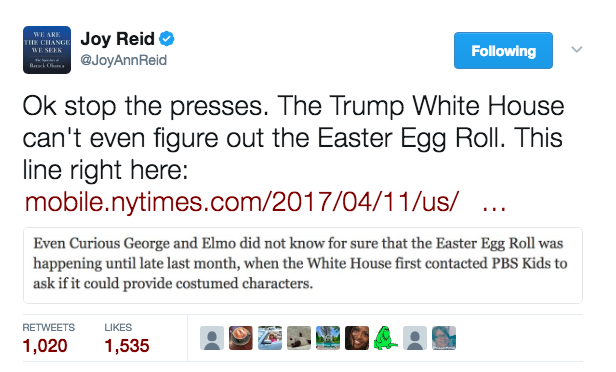
Task: Click the Joy Reid display name
Action: click(x=117, y=38)
